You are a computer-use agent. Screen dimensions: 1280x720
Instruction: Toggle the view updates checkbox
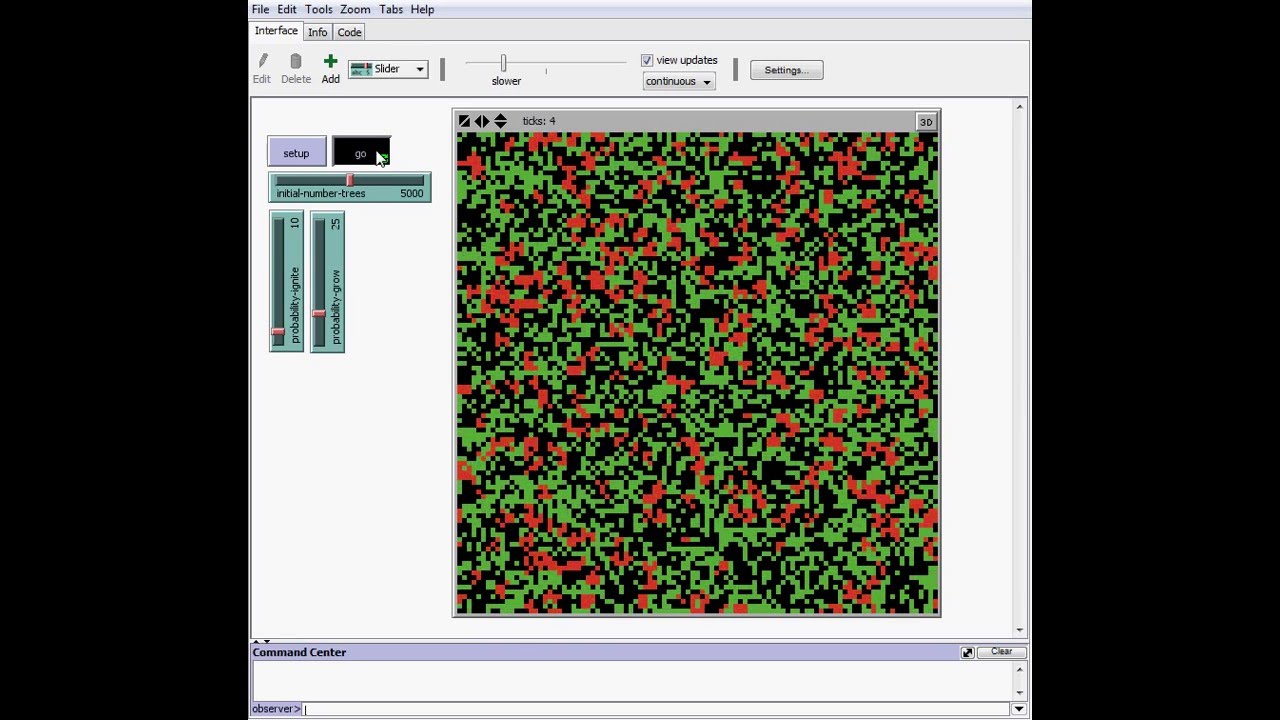coord(647,60)
